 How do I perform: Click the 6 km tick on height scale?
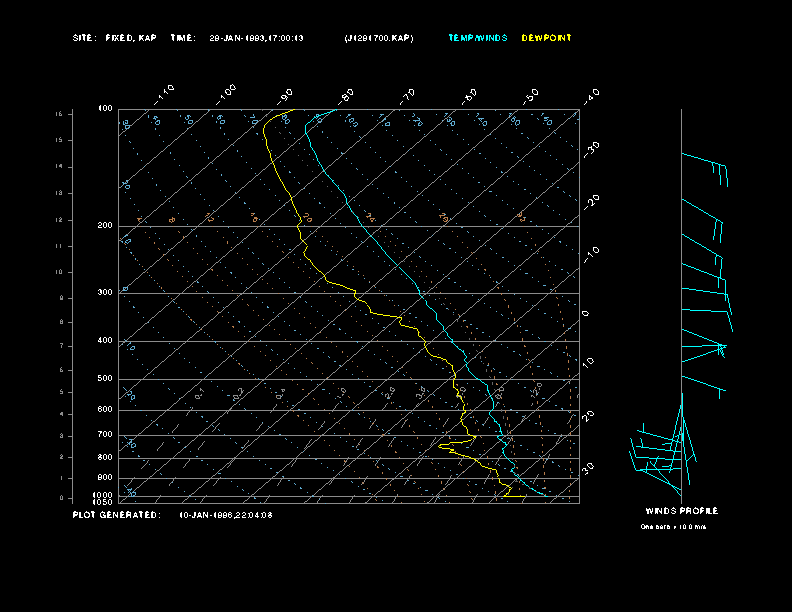(62, 370)
